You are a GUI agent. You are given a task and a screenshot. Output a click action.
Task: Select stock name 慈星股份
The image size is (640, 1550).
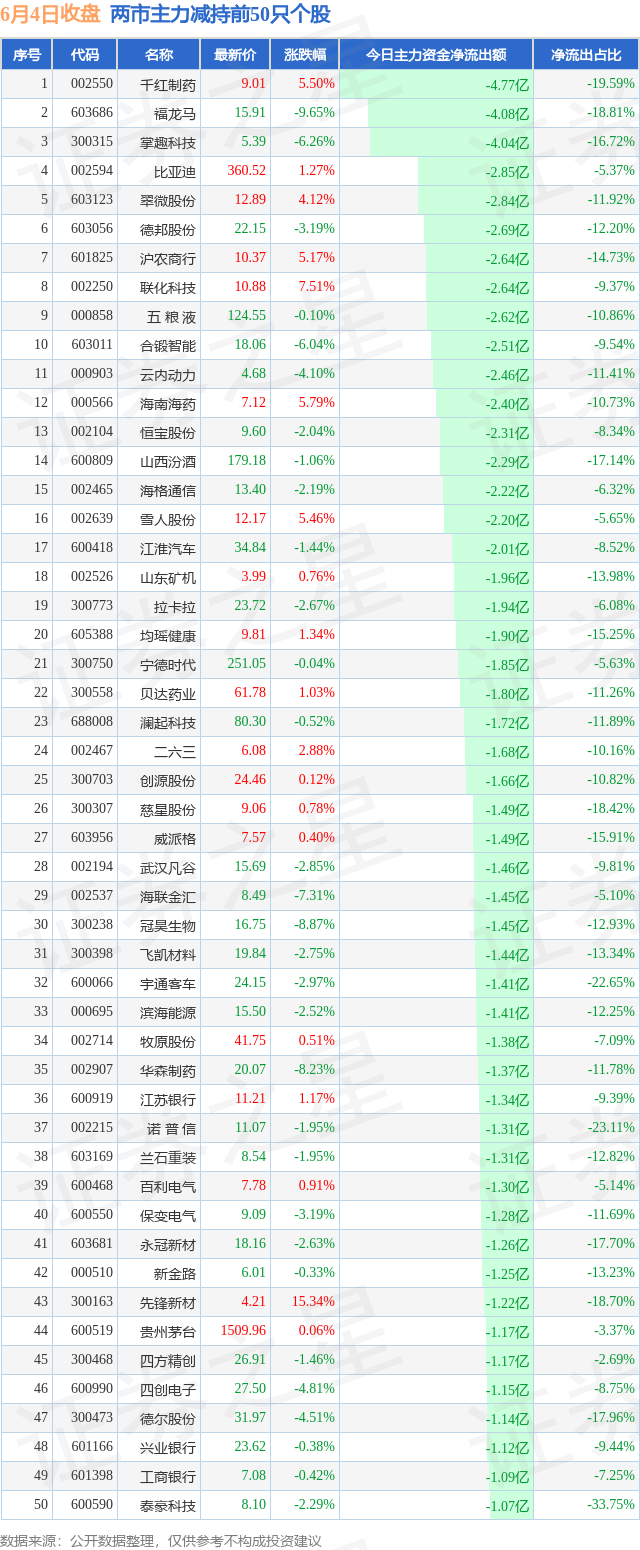[168, 809]
